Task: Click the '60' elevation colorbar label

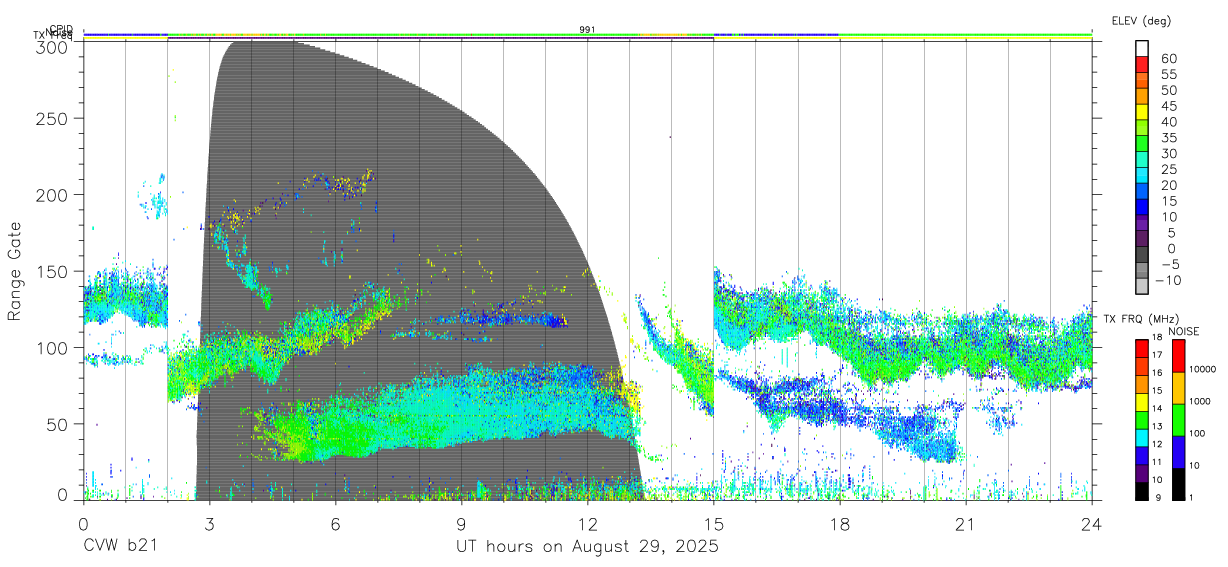Action: pos(1167,58)
